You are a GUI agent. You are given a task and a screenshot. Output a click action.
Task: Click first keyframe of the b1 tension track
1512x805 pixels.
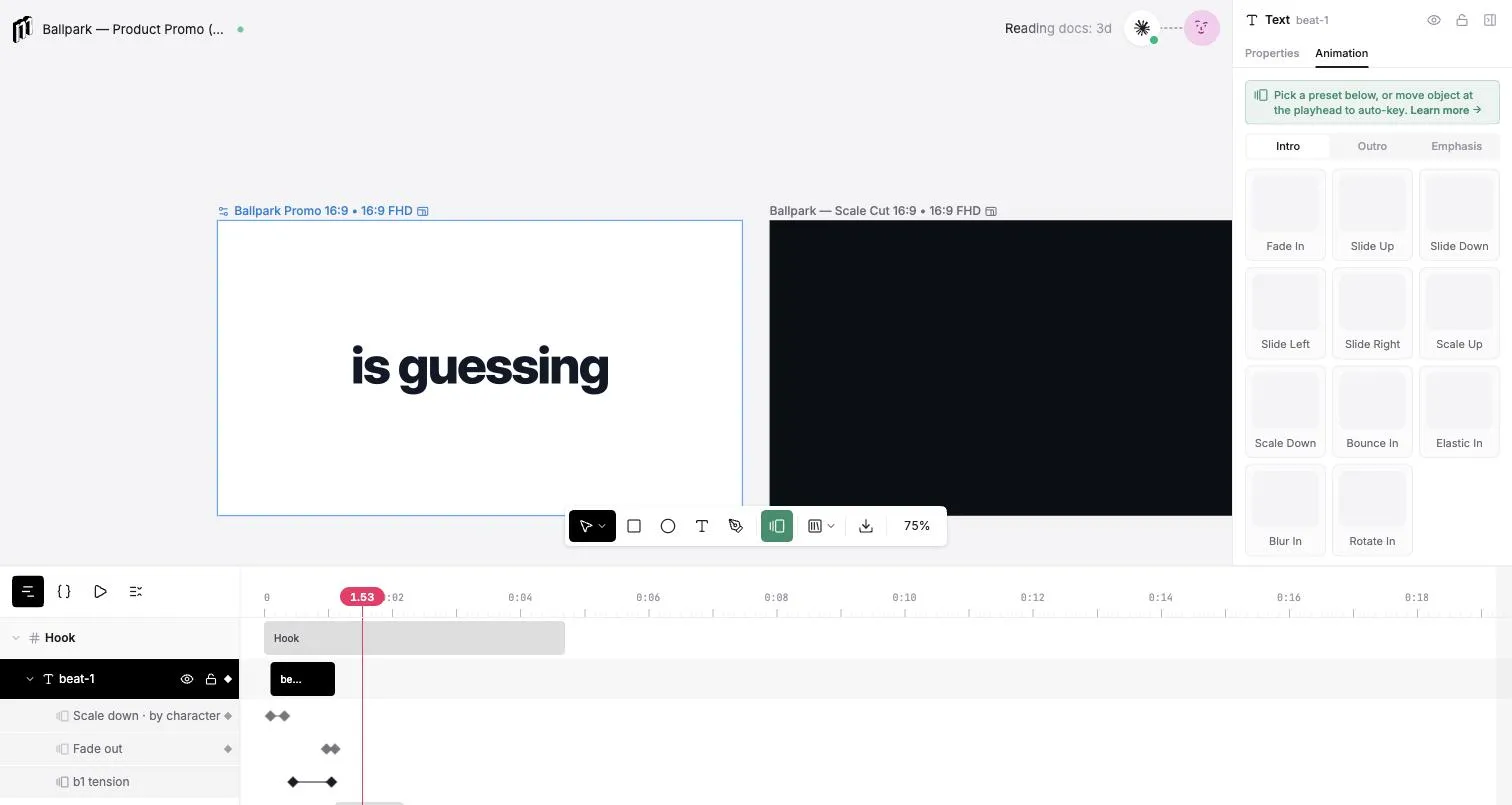point(293,782)
